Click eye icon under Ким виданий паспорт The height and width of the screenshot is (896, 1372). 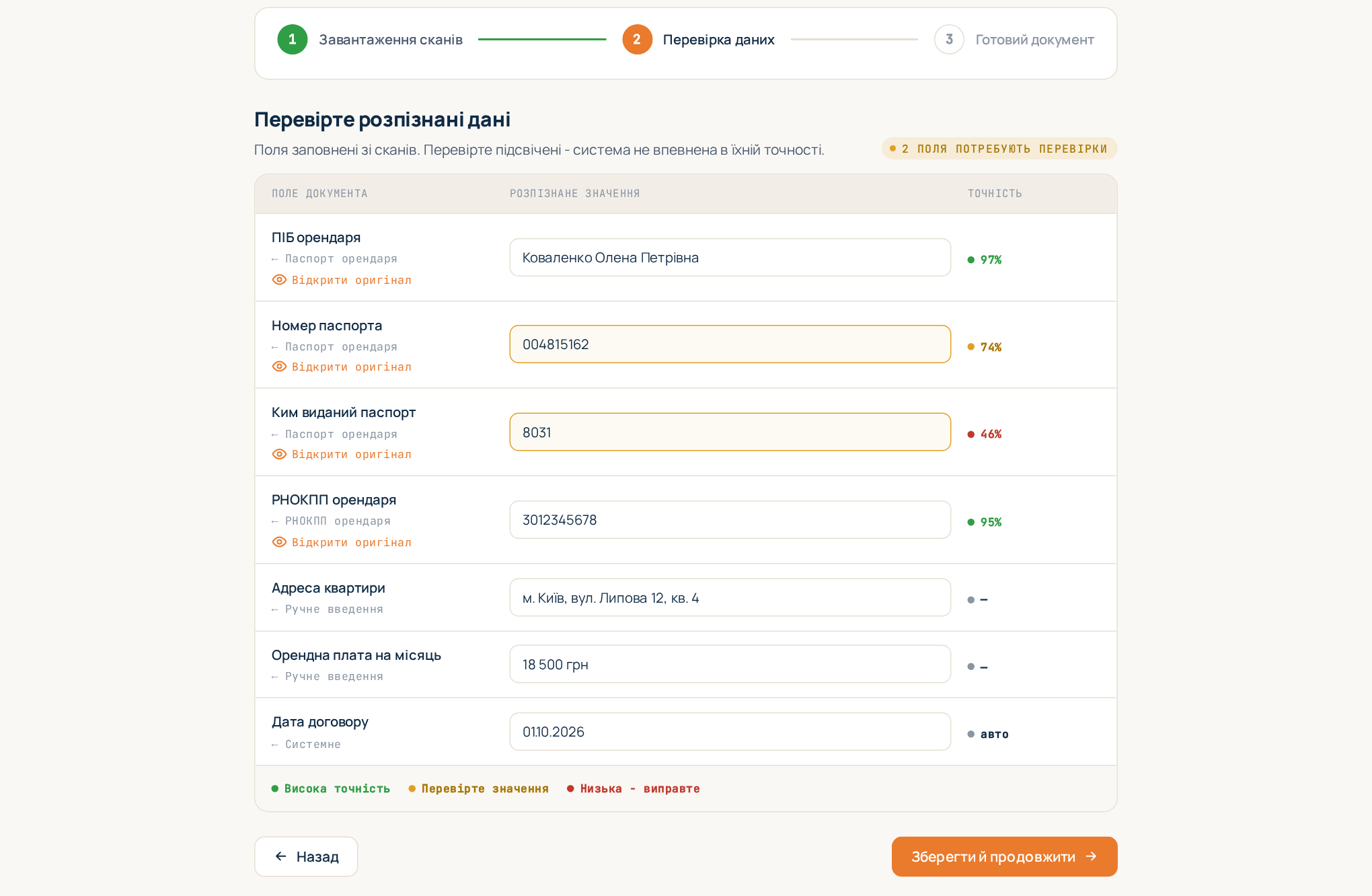coord(279,454)
